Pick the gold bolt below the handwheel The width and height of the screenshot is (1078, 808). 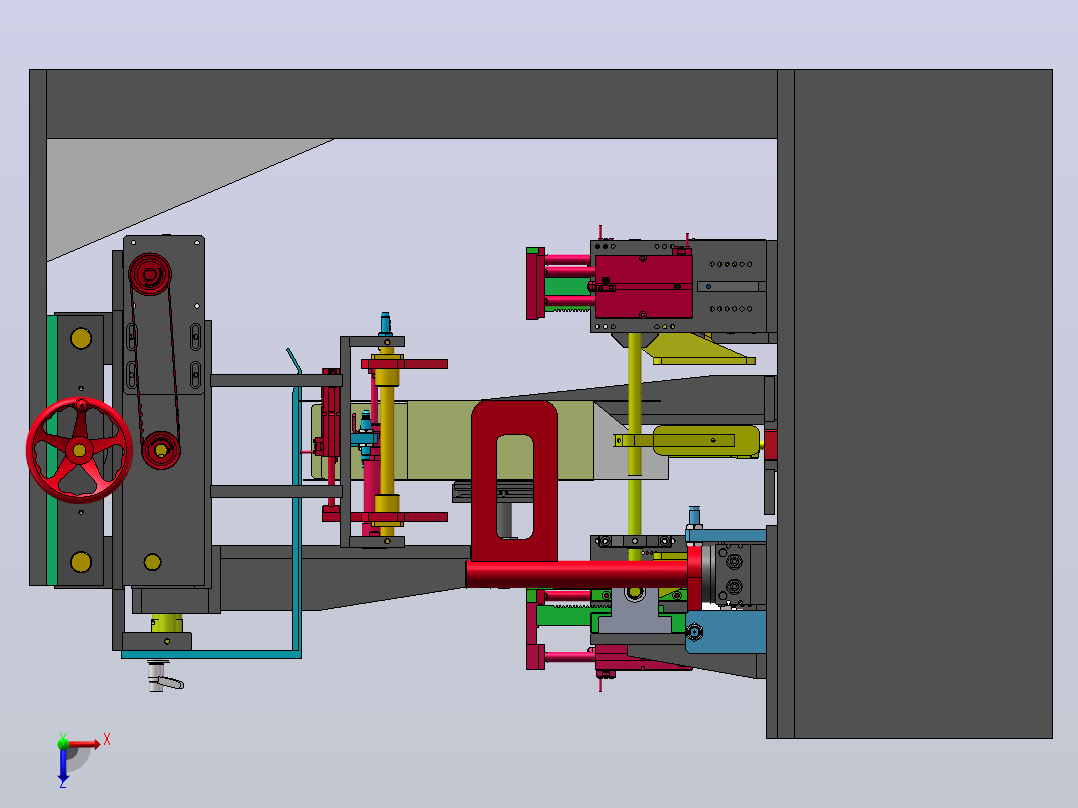click(81, 562)
